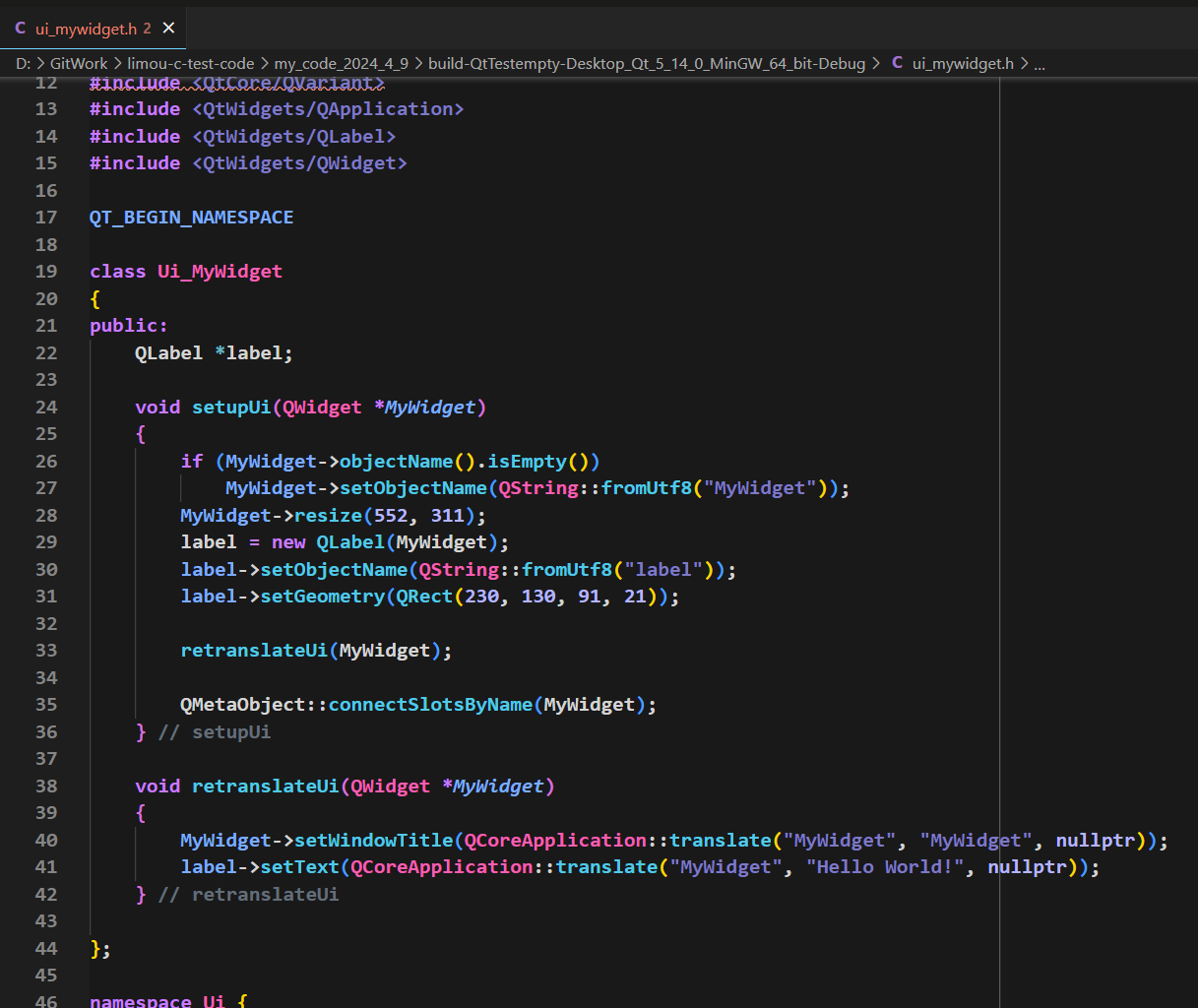
Task: Open the my_code_2024_4_9 breadcrumb folder
Action: point(341,63)
